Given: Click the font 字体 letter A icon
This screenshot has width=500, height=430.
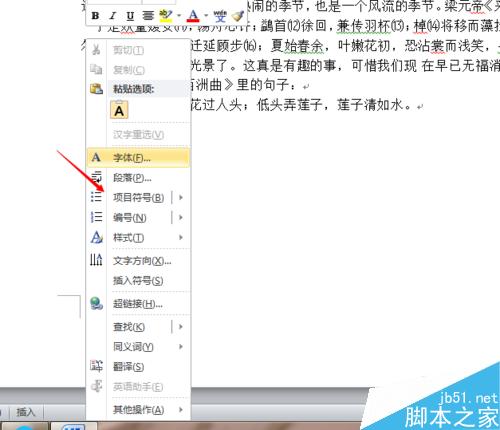Looking at the screenshot, I should pyautogui.click(x=96, y=157).
